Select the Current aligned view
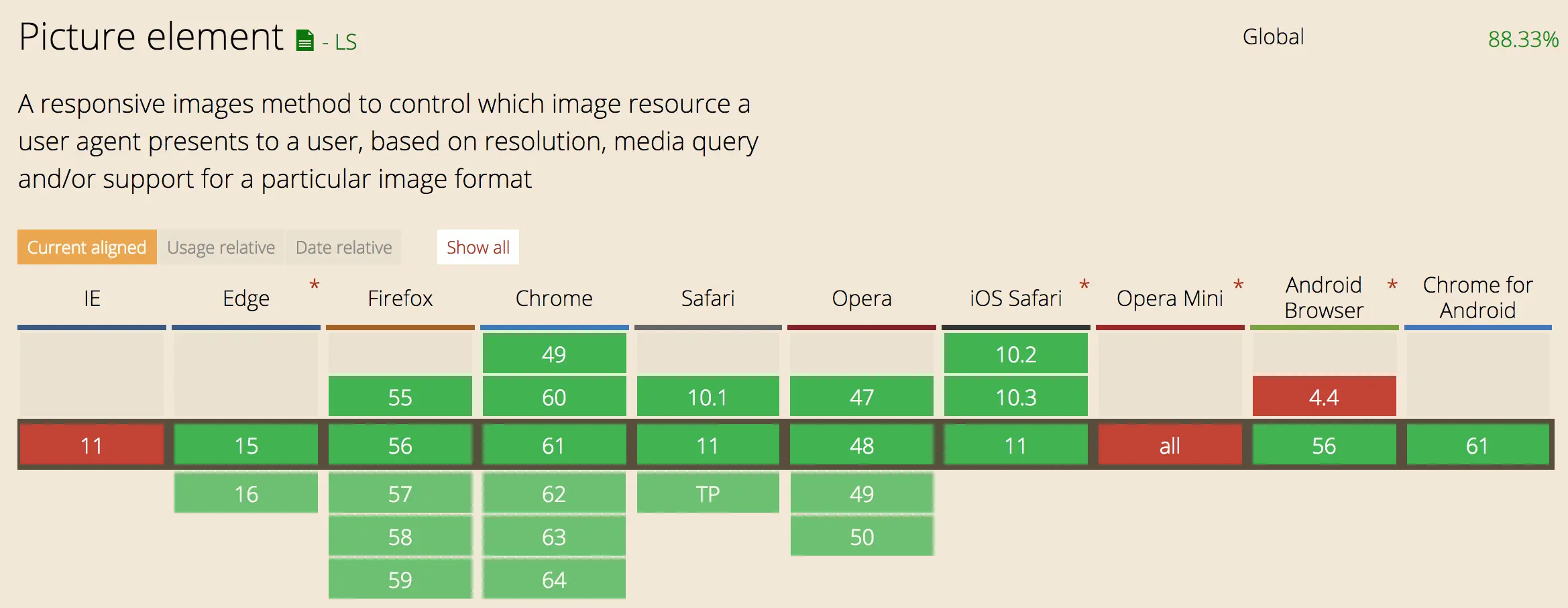The height and width of the screenshot is (608, 1568). coord(87,247)
